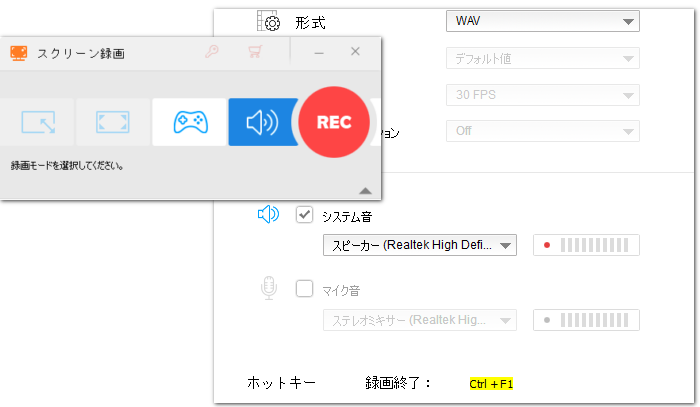Open the key registration icon
The height and width of the screenshot is (407, 700).
pos(212,52)
